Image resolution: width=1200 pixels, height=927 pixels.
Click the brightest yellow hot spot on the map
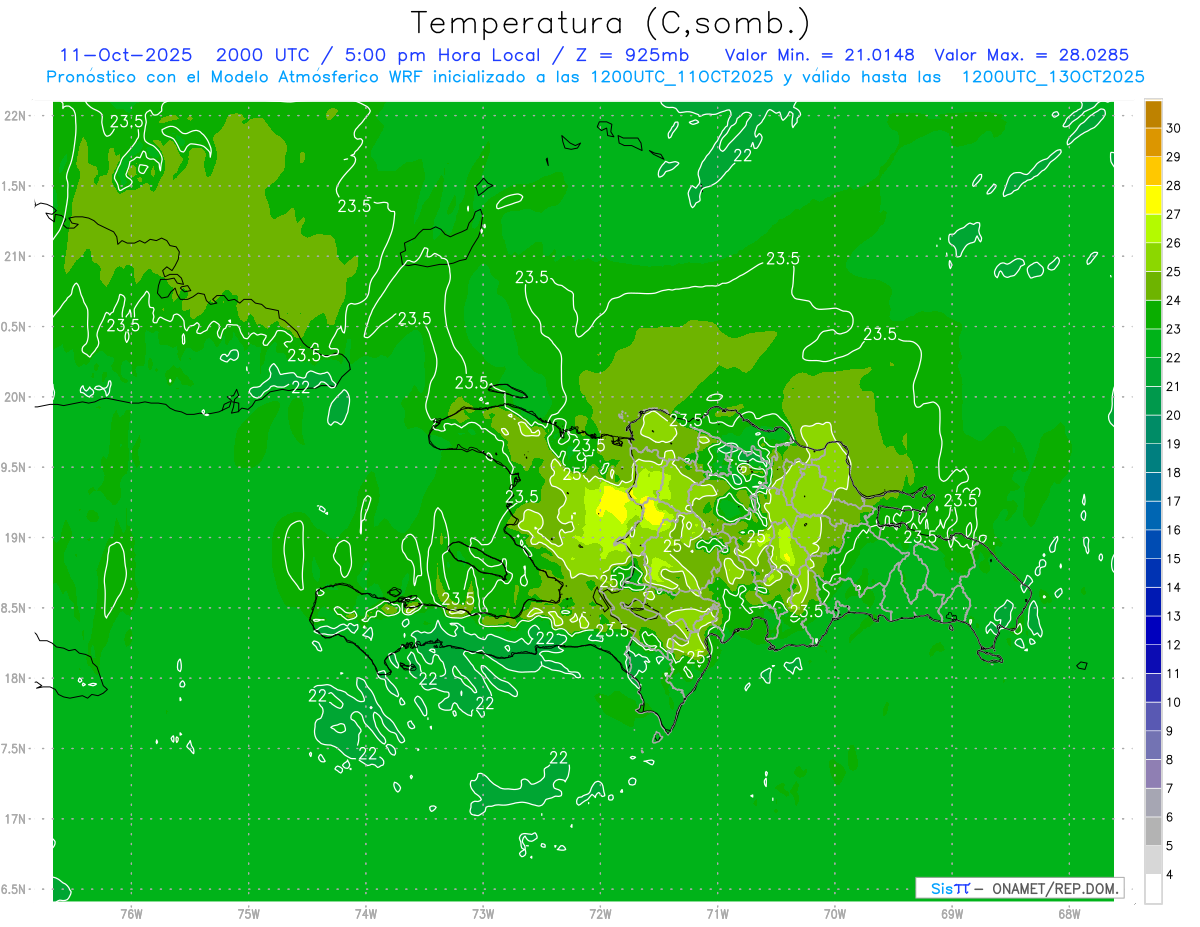tap(612, 500)
